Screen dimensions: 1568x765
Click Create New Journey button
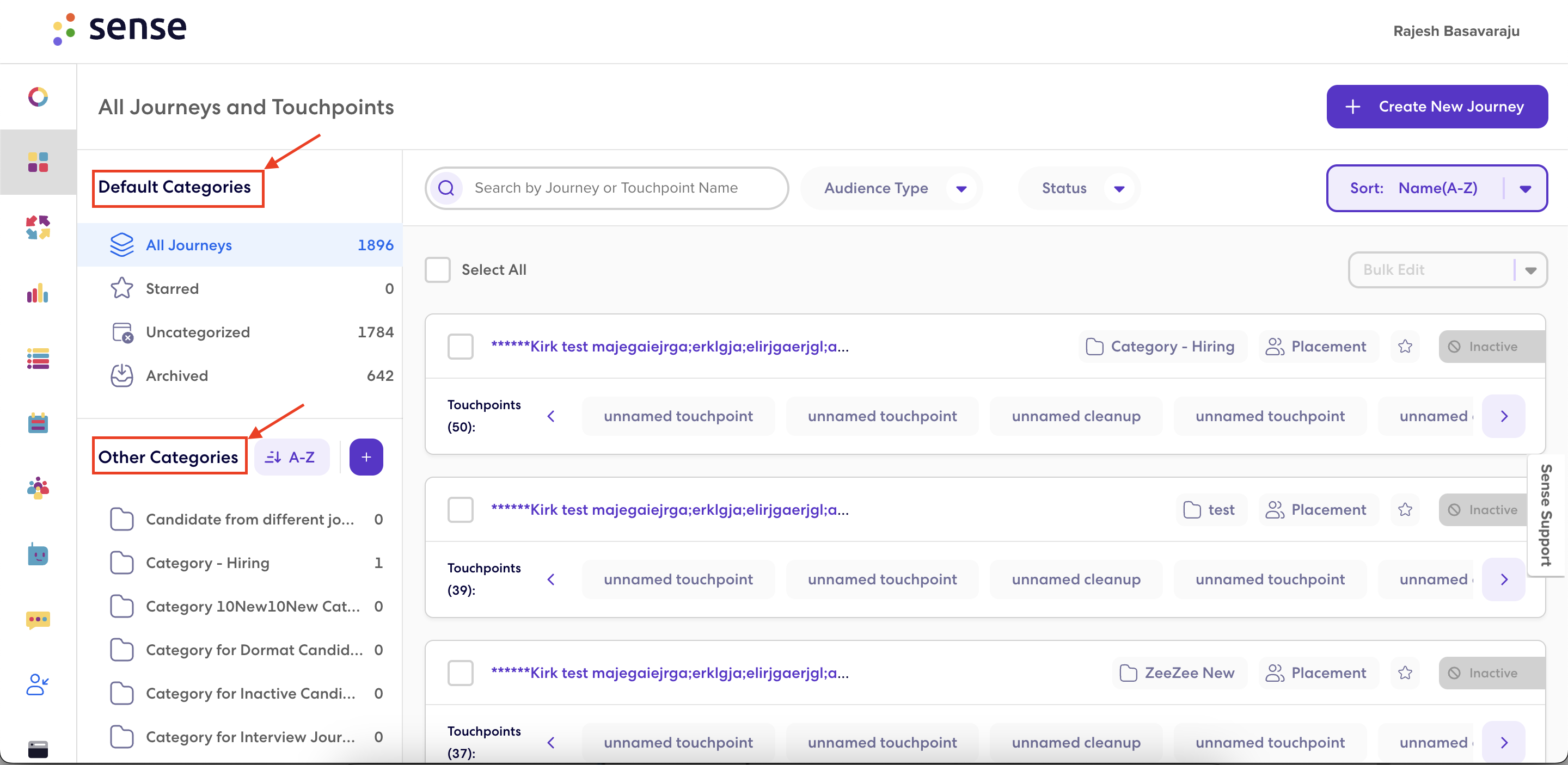coord(1437,107)
